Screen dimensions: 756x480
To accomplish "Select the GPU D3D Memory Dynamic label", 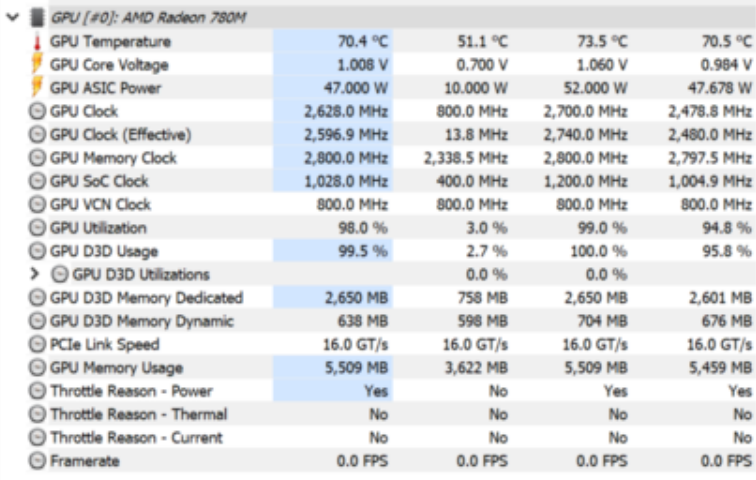I will pos(142,321).
